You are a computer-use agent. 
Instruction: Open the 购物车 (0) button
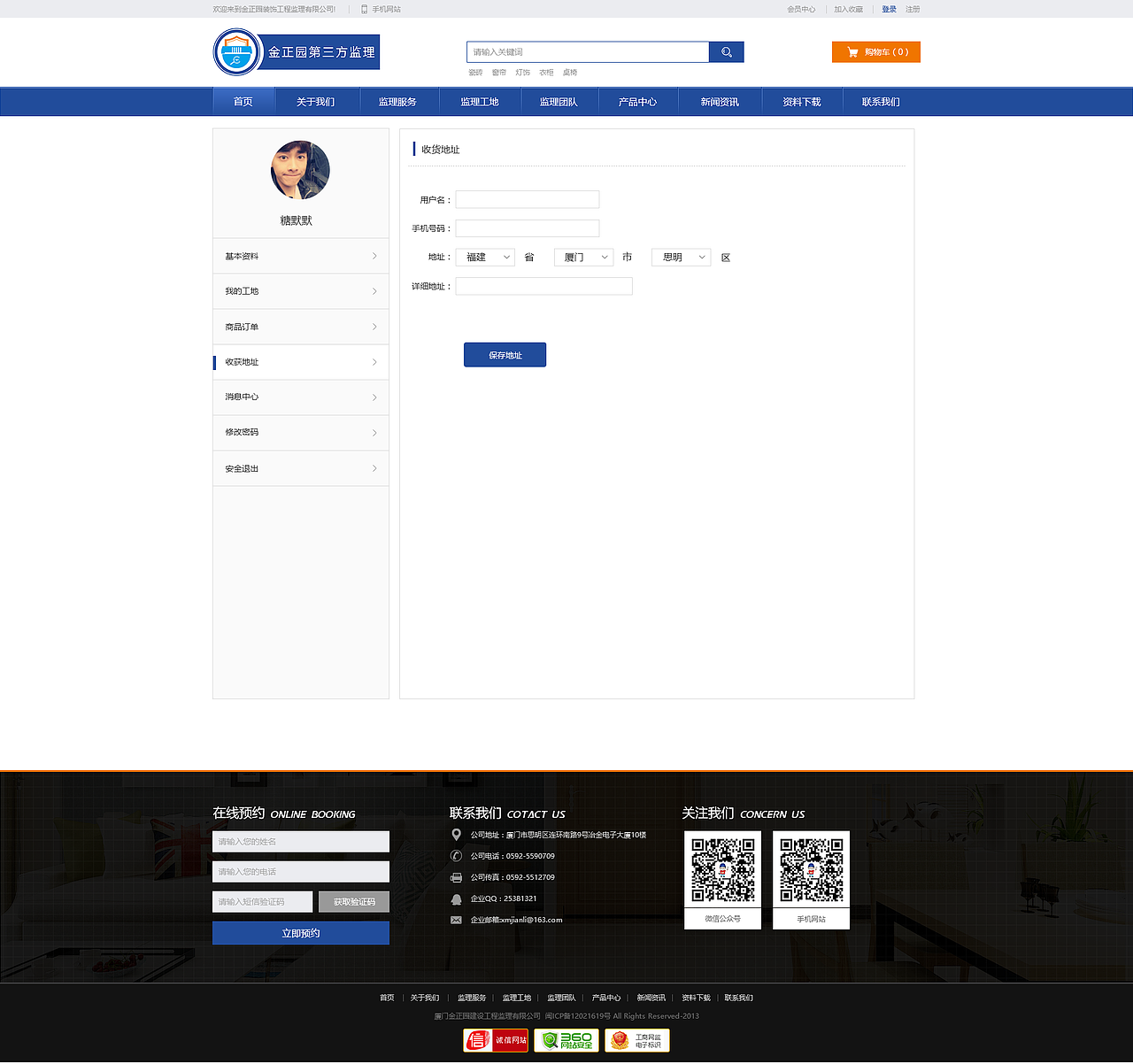[876, 52]
